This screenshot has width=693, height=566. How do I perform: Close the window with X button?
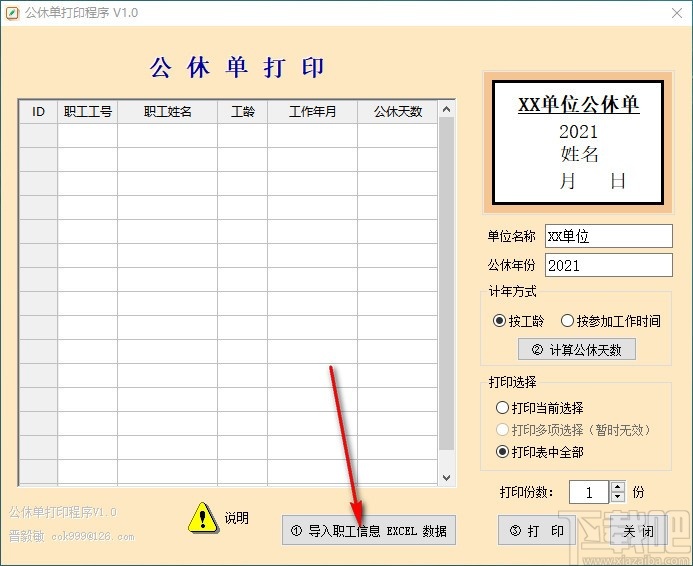[x=677, y=13]
